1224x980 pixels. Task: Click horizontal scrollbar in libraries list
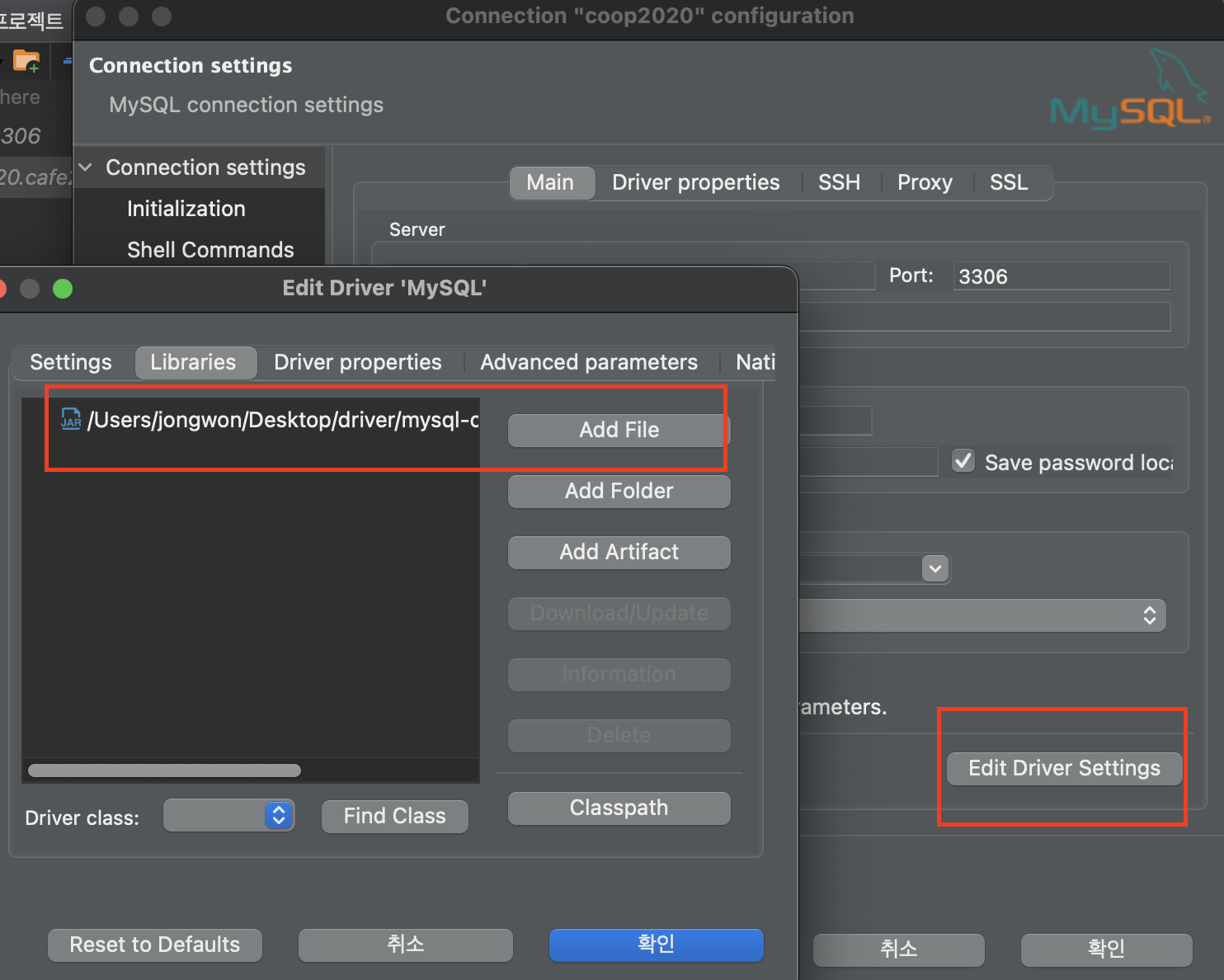point(164,770)
